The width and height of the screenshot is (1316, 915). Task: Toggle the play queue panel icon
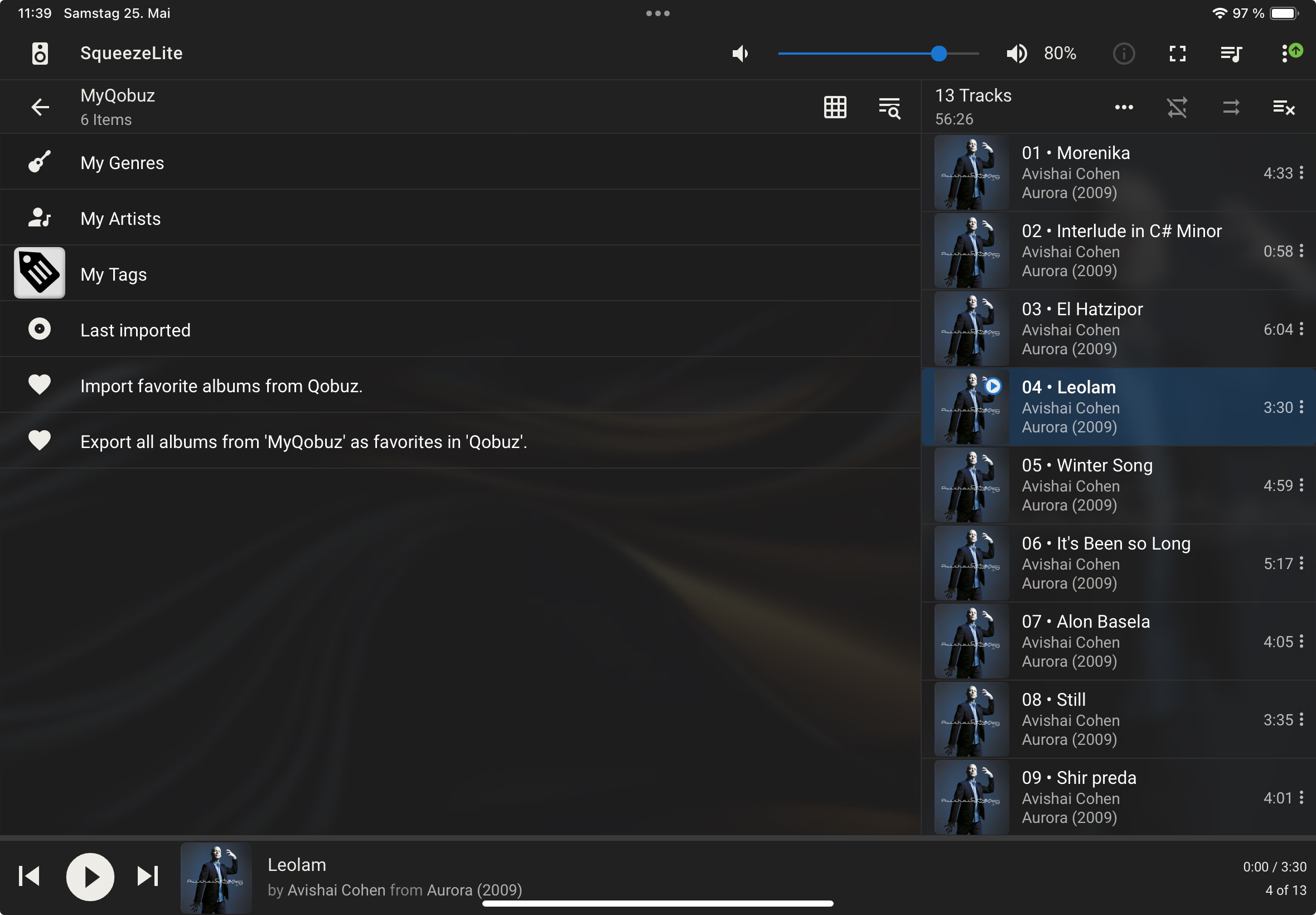(1231, 54)
